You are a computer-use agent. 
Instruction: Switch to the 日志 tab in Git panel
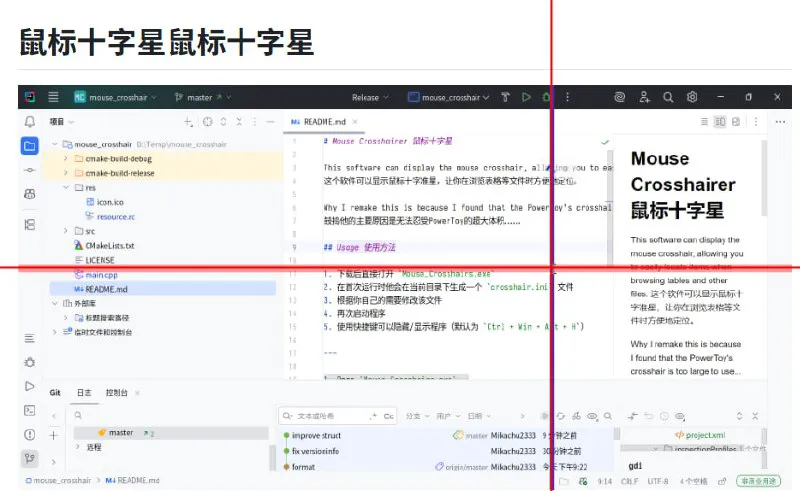click(84, 392)
